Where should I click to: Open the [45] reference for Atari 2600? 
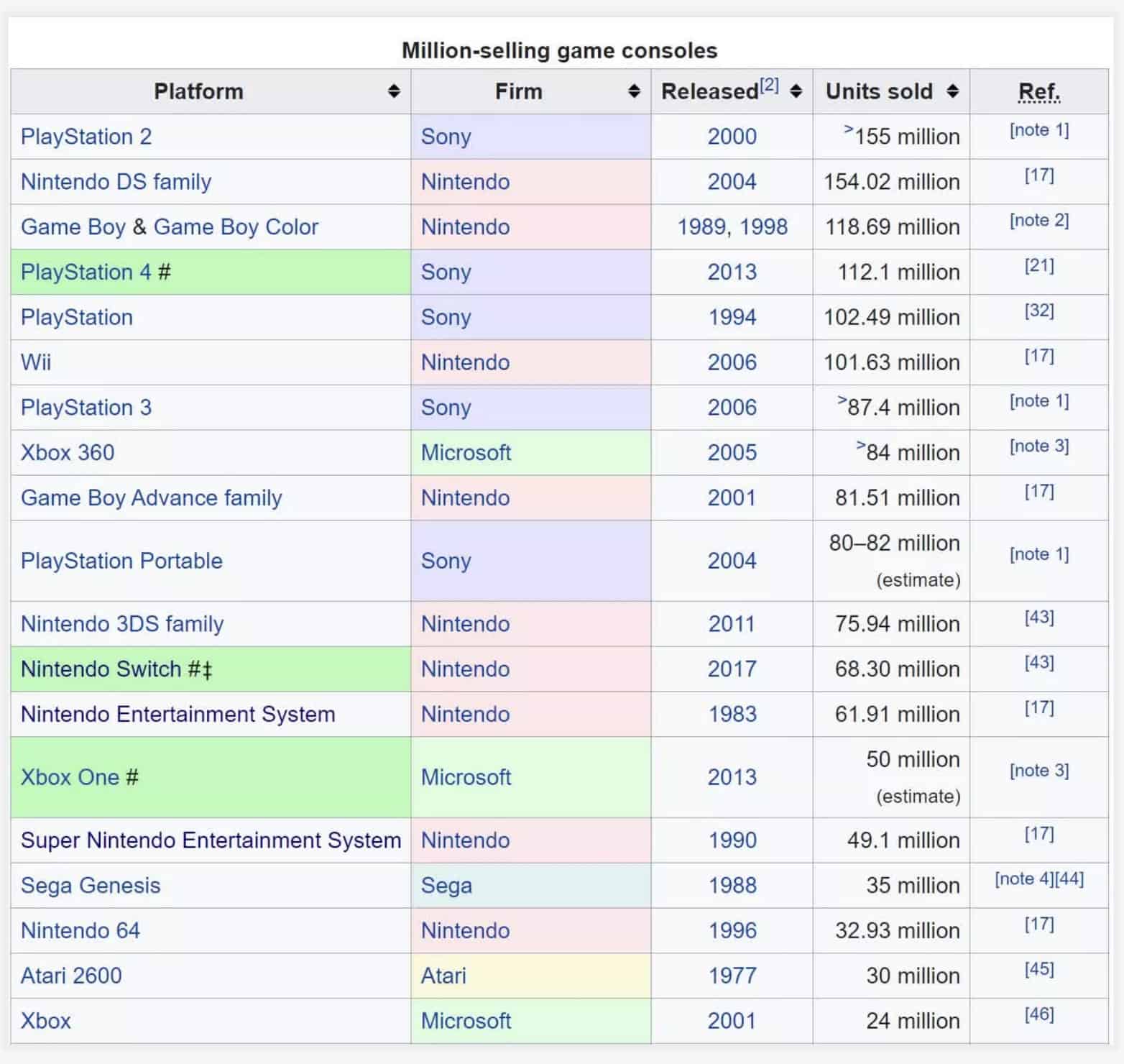(1039, 970)
